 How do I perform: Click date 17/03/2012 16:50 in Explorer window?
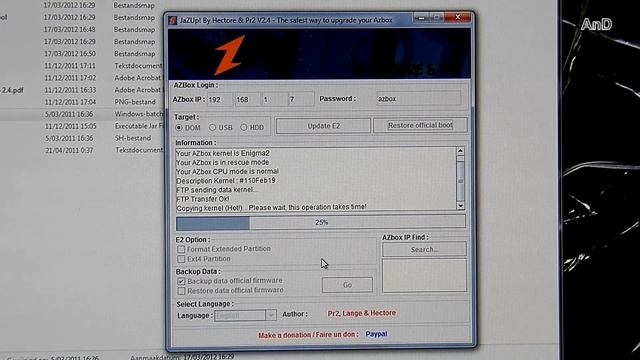tap(70, 53)
